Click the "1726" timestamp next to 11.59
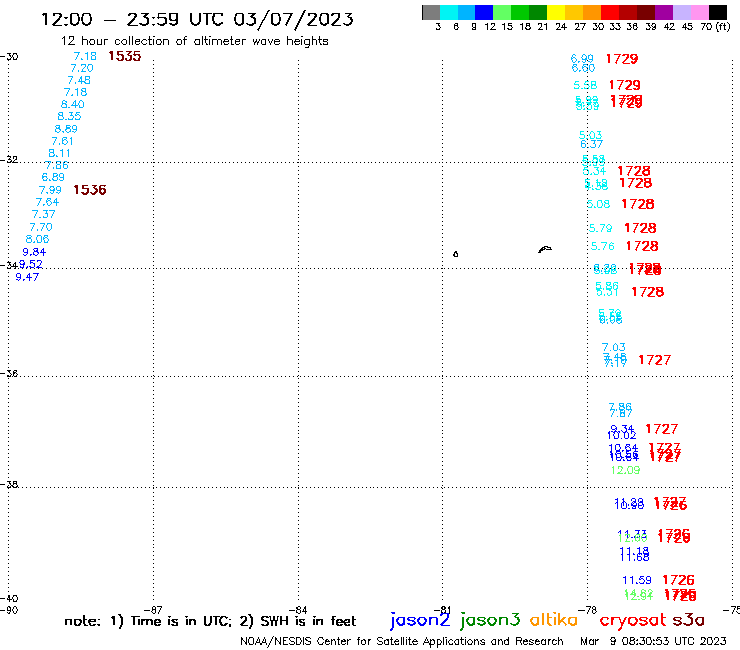Screen dimensions: 740x650 679,580
